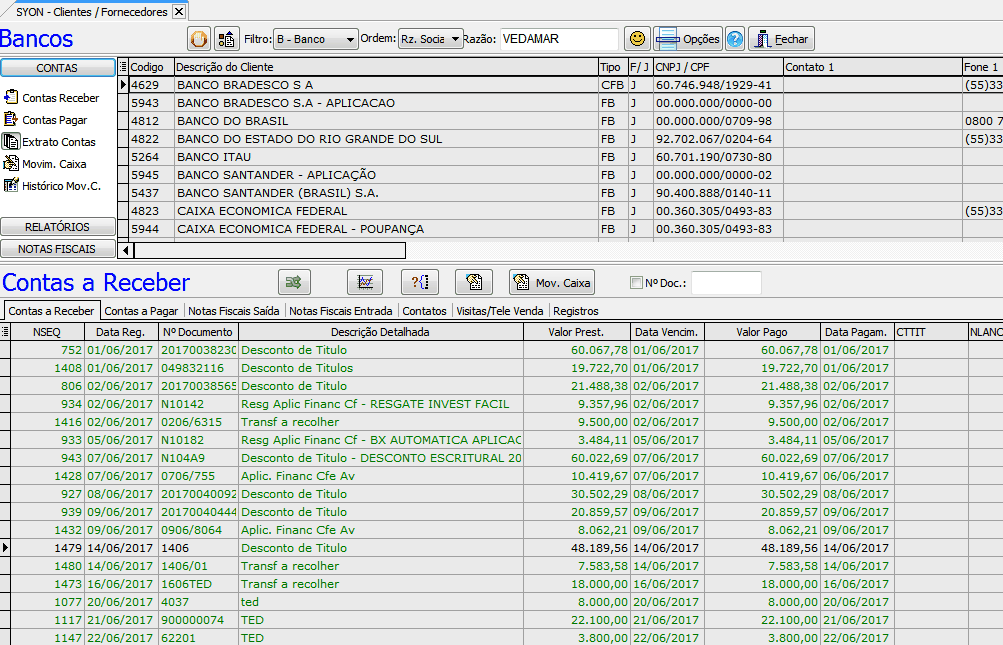Screen dimensions: 1003x645
Task: Click the building icon left of Filtro
Action: click(x=227, y=39)
